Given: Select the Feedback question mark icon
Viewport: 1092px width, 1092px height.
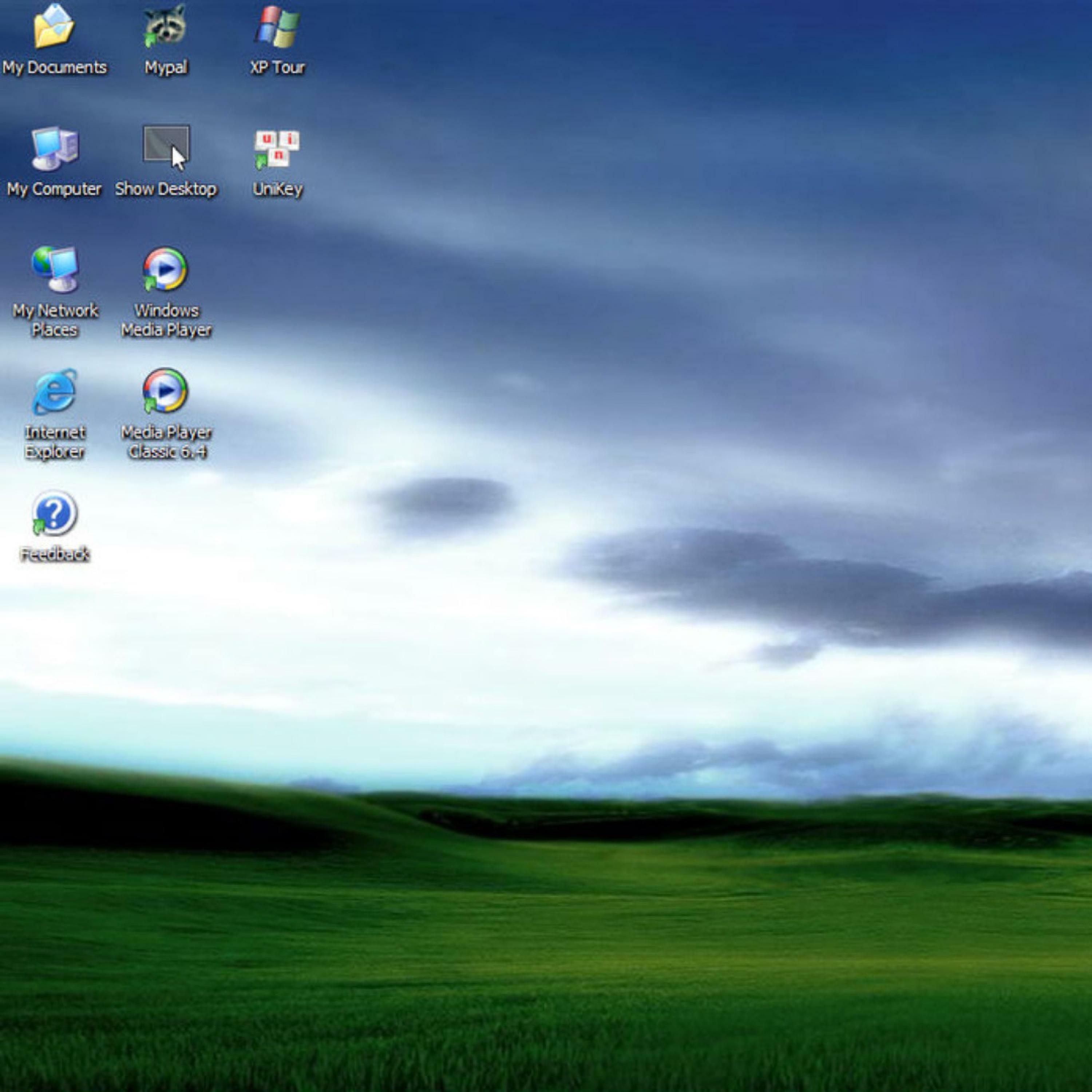Looking at the screenshot, I should pos(54,513).
